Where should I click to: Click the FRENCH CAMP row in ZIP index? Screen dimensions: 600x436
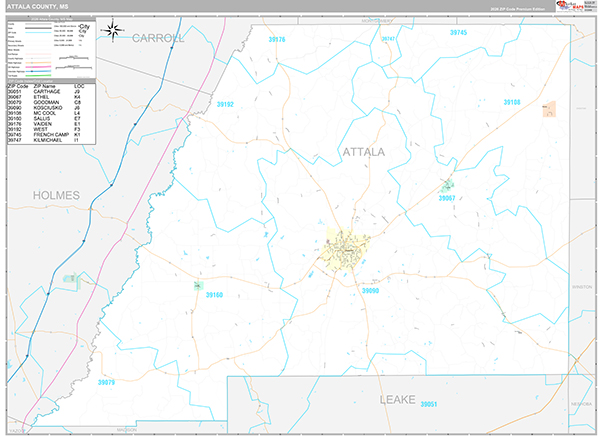[47, 135]
